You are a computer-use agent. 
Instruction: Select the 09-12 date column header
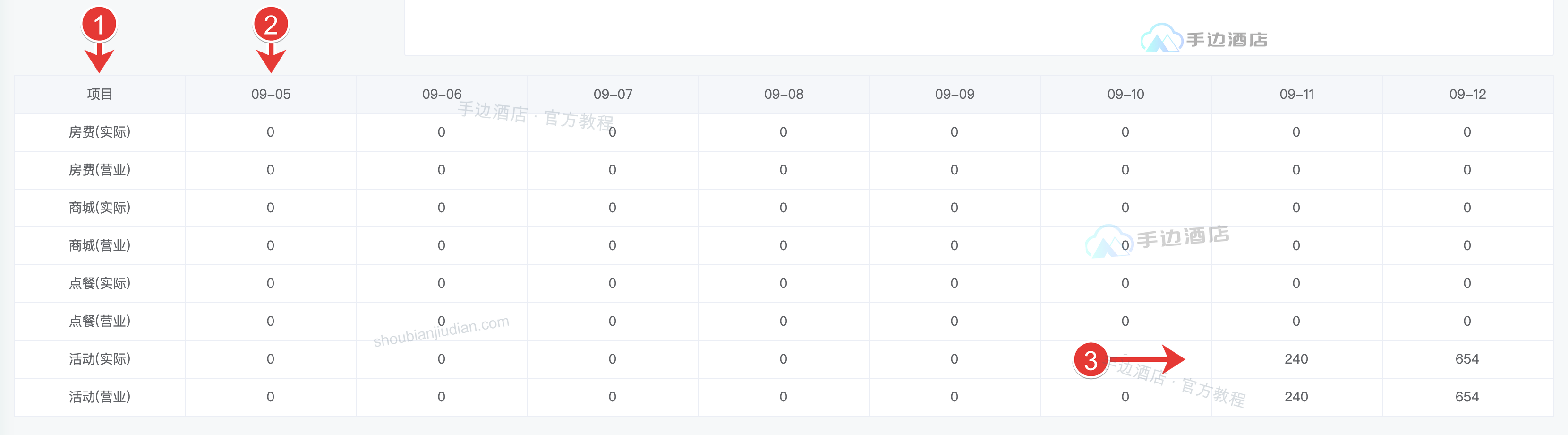[x=1467, y=95]
